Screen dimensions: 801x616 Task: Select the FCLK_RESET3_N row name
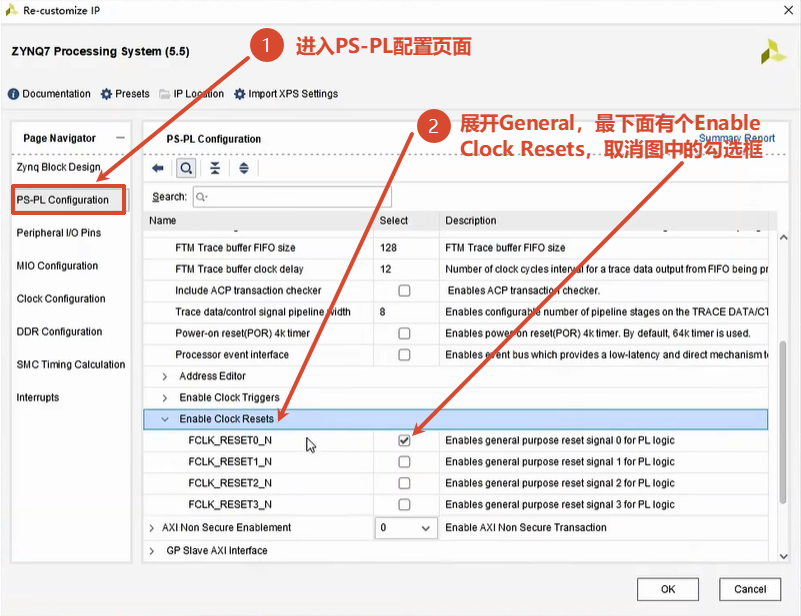pos(230,505)
